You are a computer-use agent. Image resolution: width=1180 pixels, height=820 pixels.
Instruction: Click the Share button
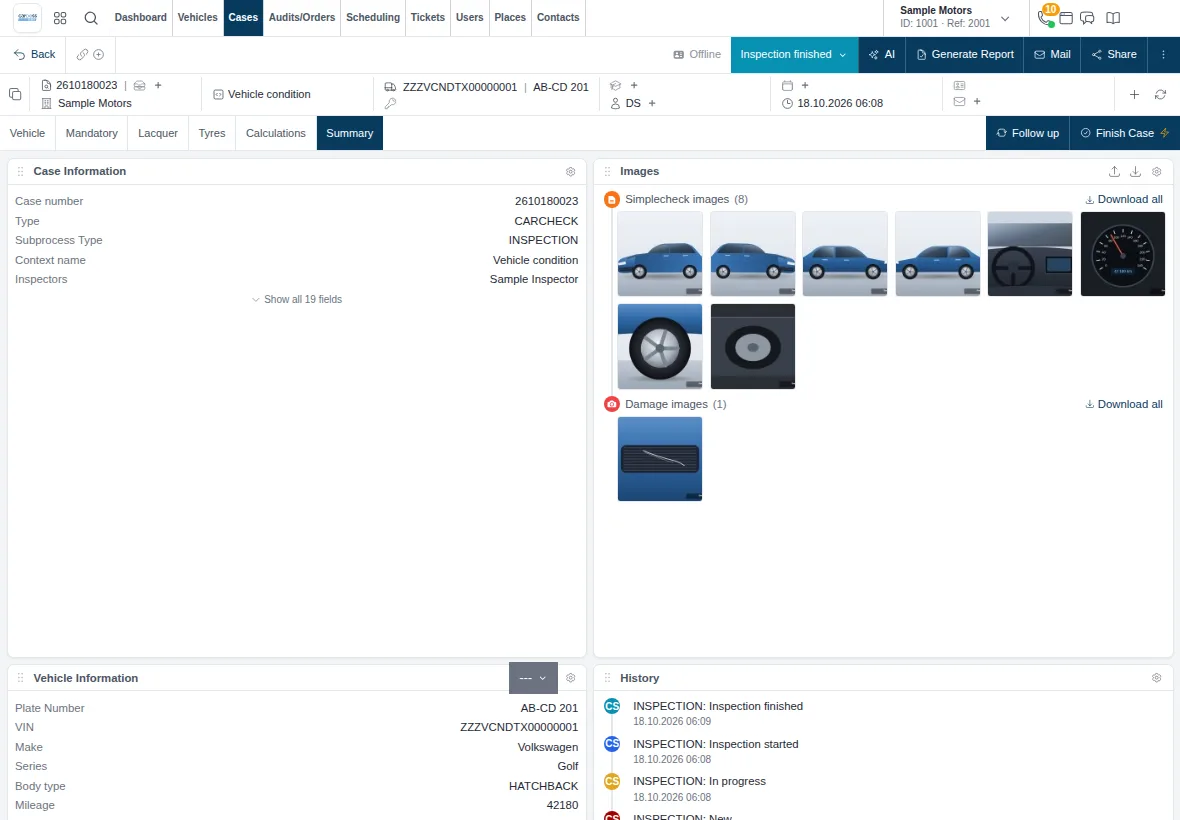tap(1114, 54)
